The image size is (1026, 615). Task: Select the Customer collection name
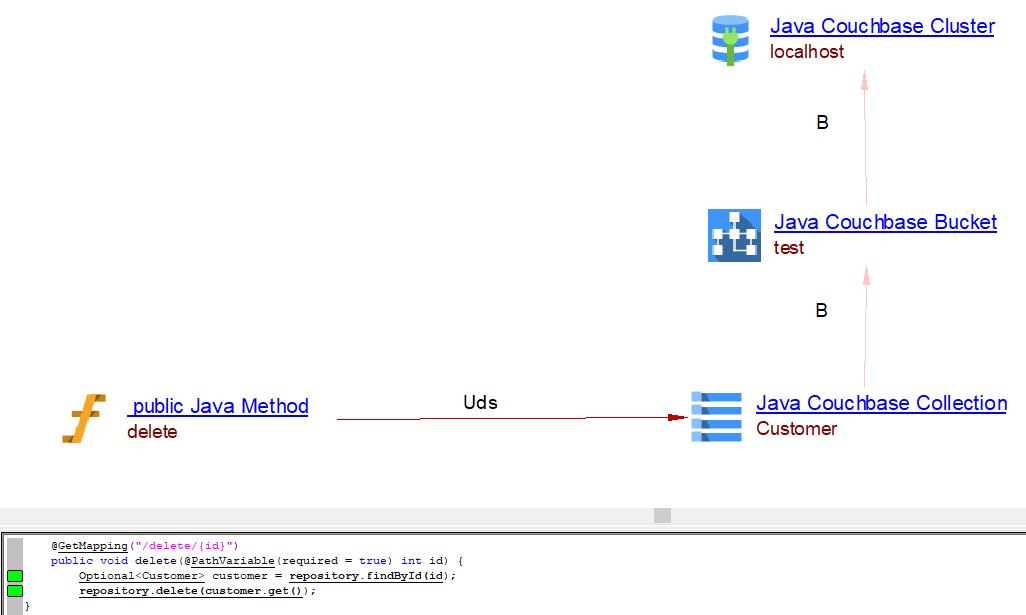click(x=796, y=429)
